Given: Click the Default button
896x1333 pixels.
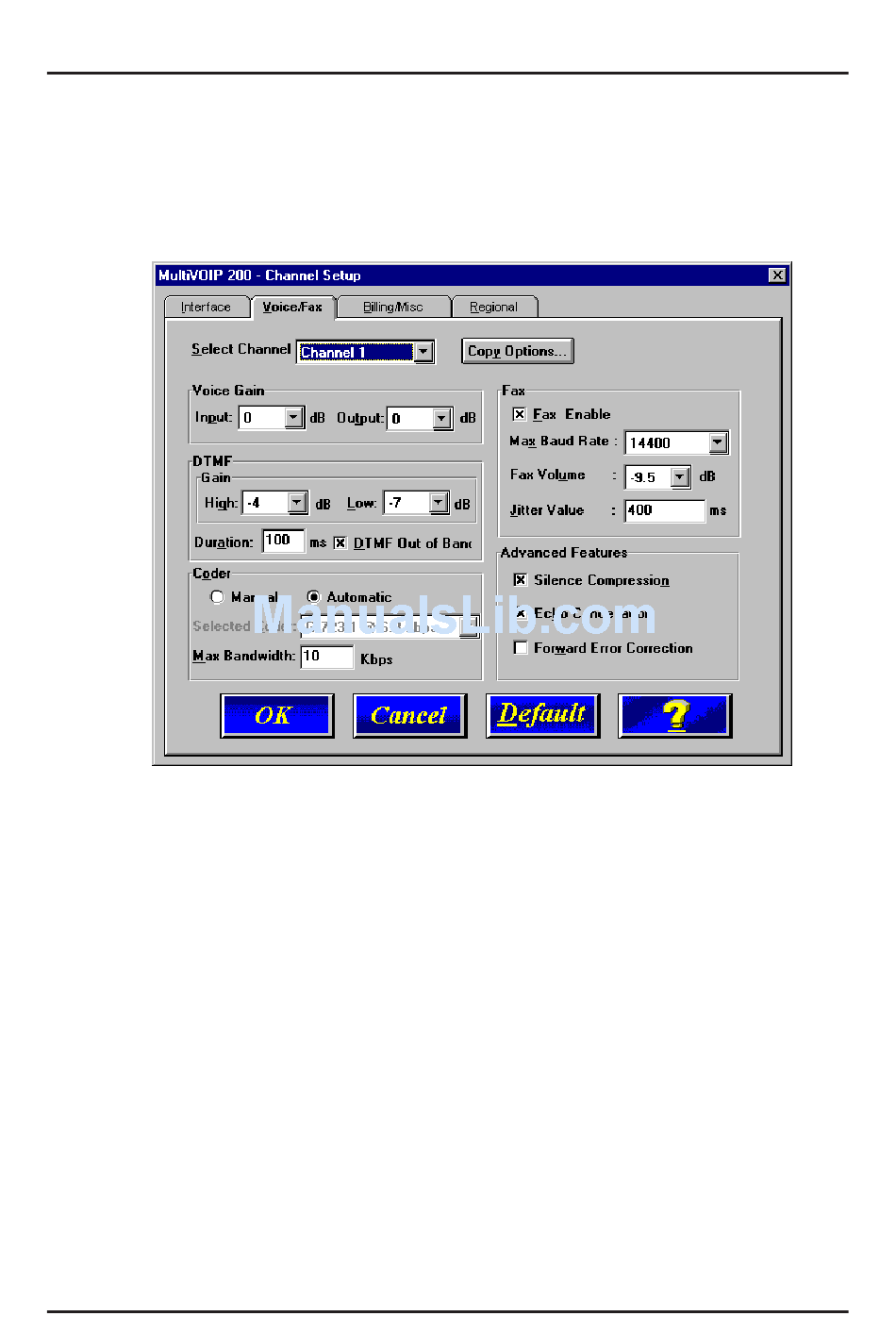Looking at the screenshot, I should point(542,715).
